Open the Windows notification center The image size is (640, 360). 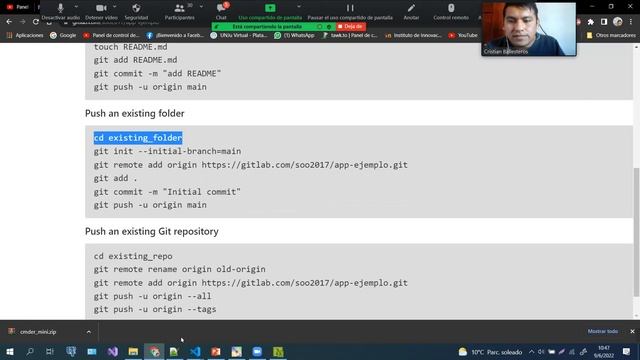tap(626, 352)
